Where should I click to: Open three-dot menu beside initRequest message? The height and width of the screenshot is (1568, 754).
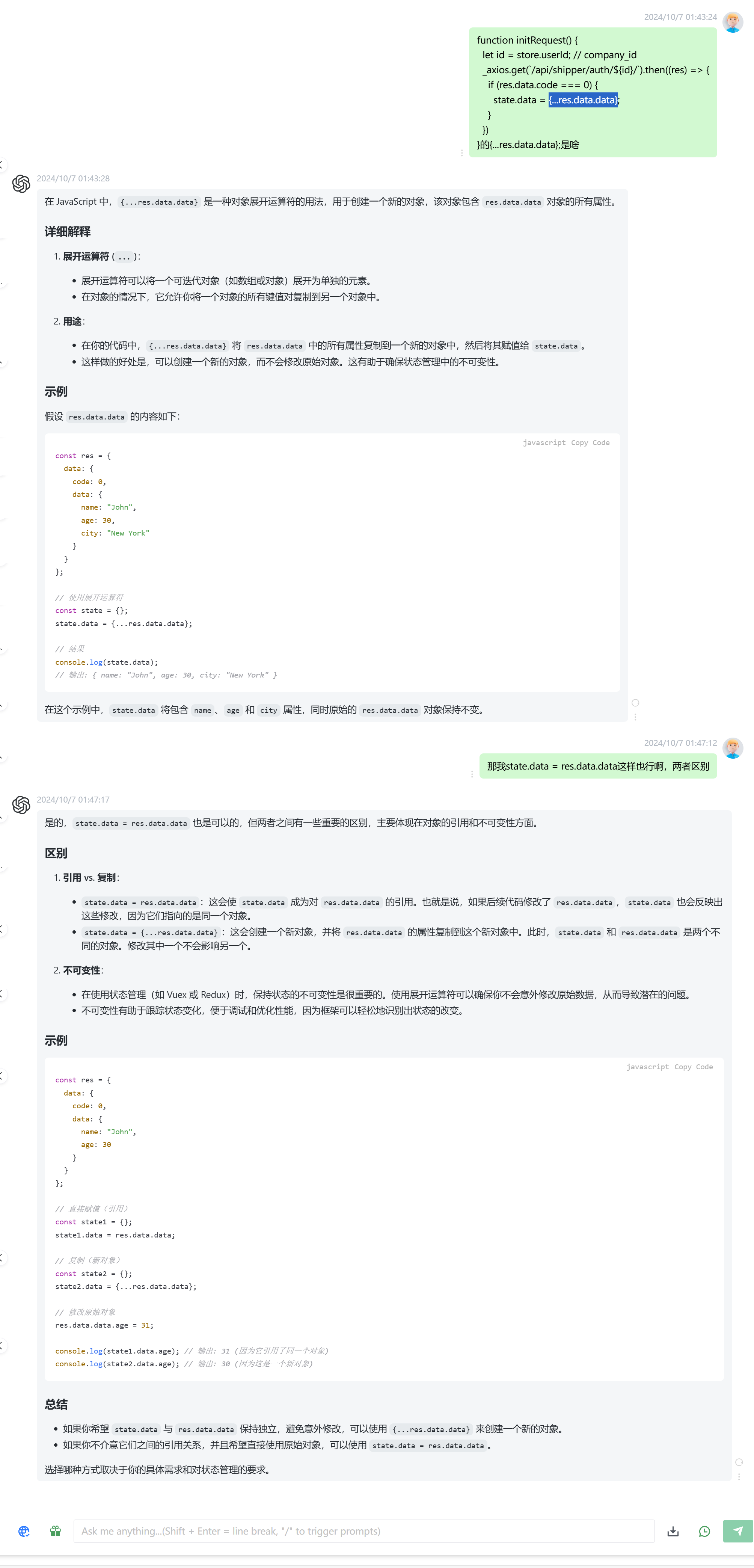(x=462, y=153)
